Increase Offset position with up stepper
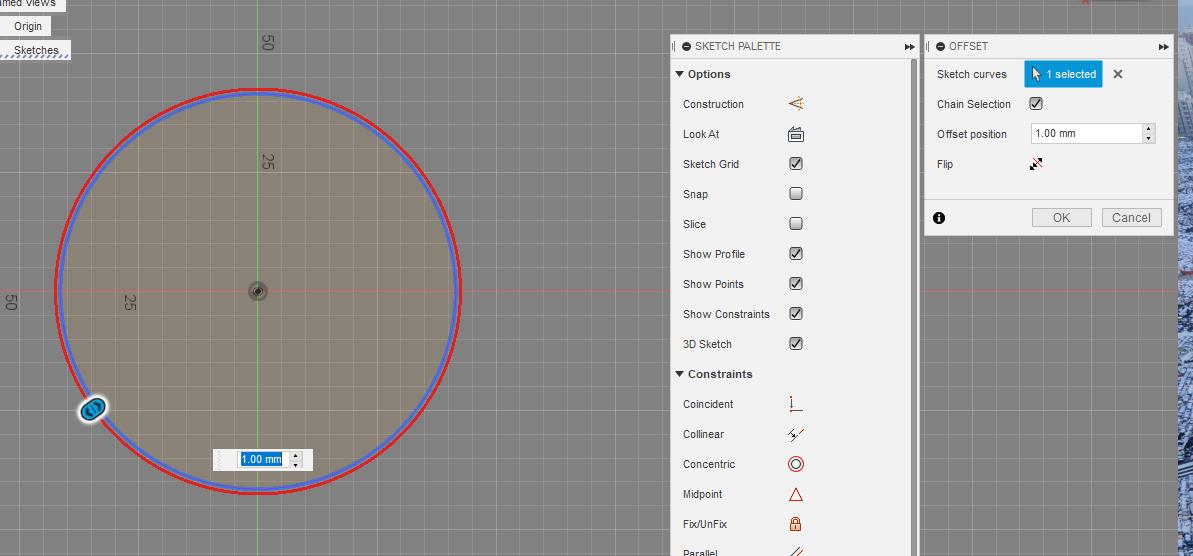 [x=1149, y=129]
